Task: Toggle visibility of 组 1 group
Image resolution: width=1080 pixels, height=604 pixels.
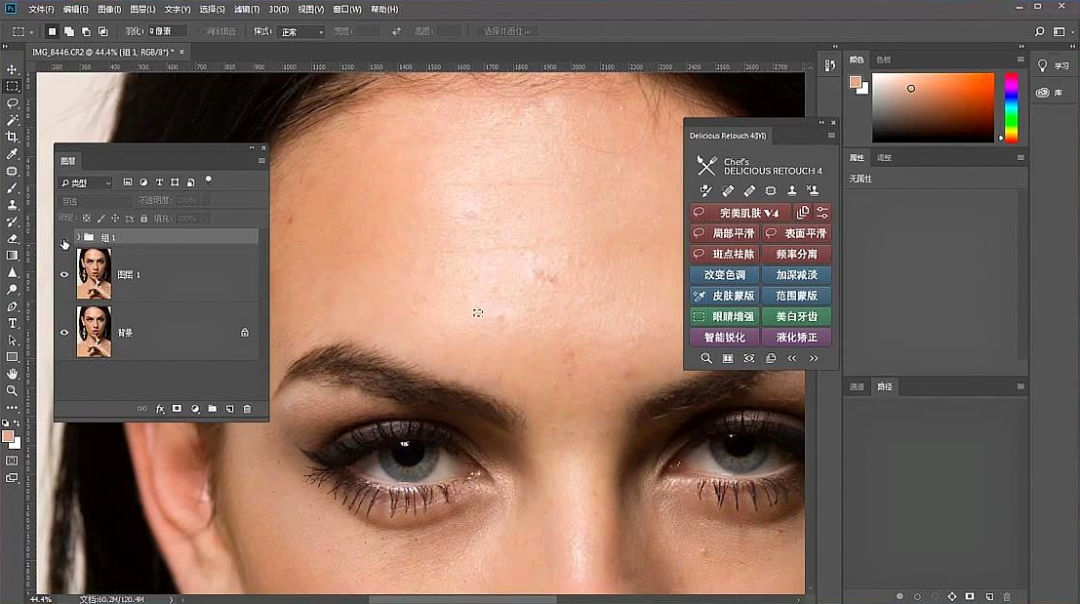Action: [64, 238]
